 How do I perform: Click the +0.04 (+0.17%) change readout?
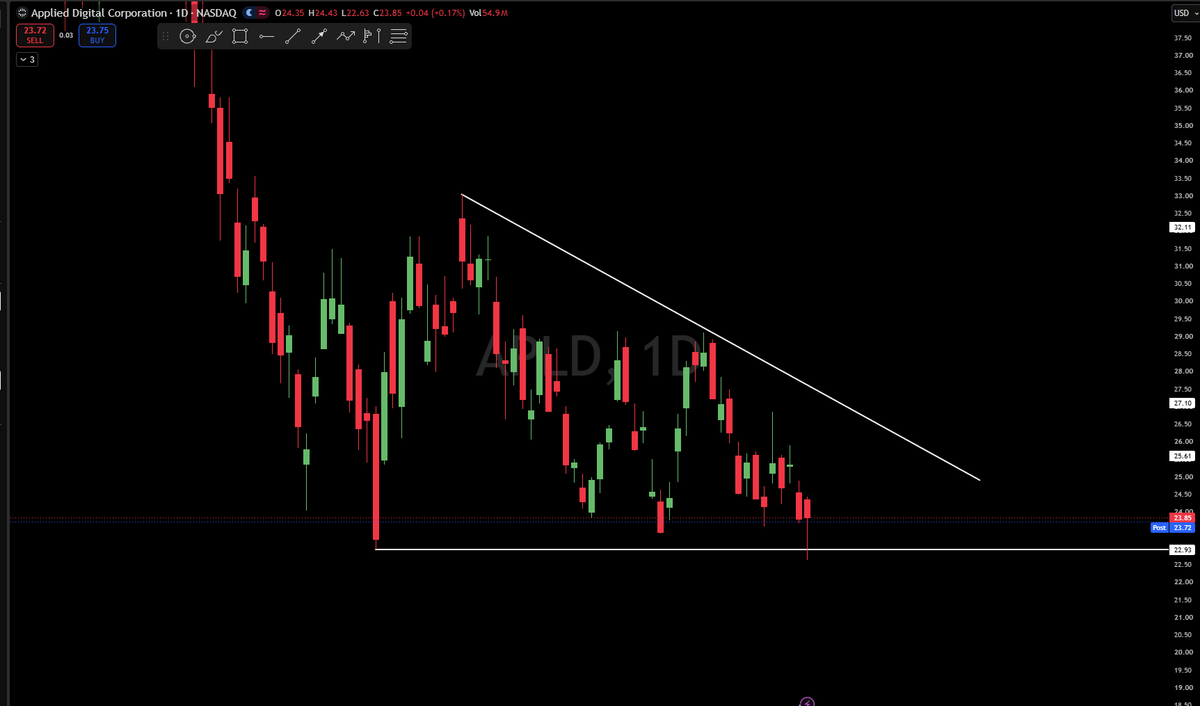[434, 13]
